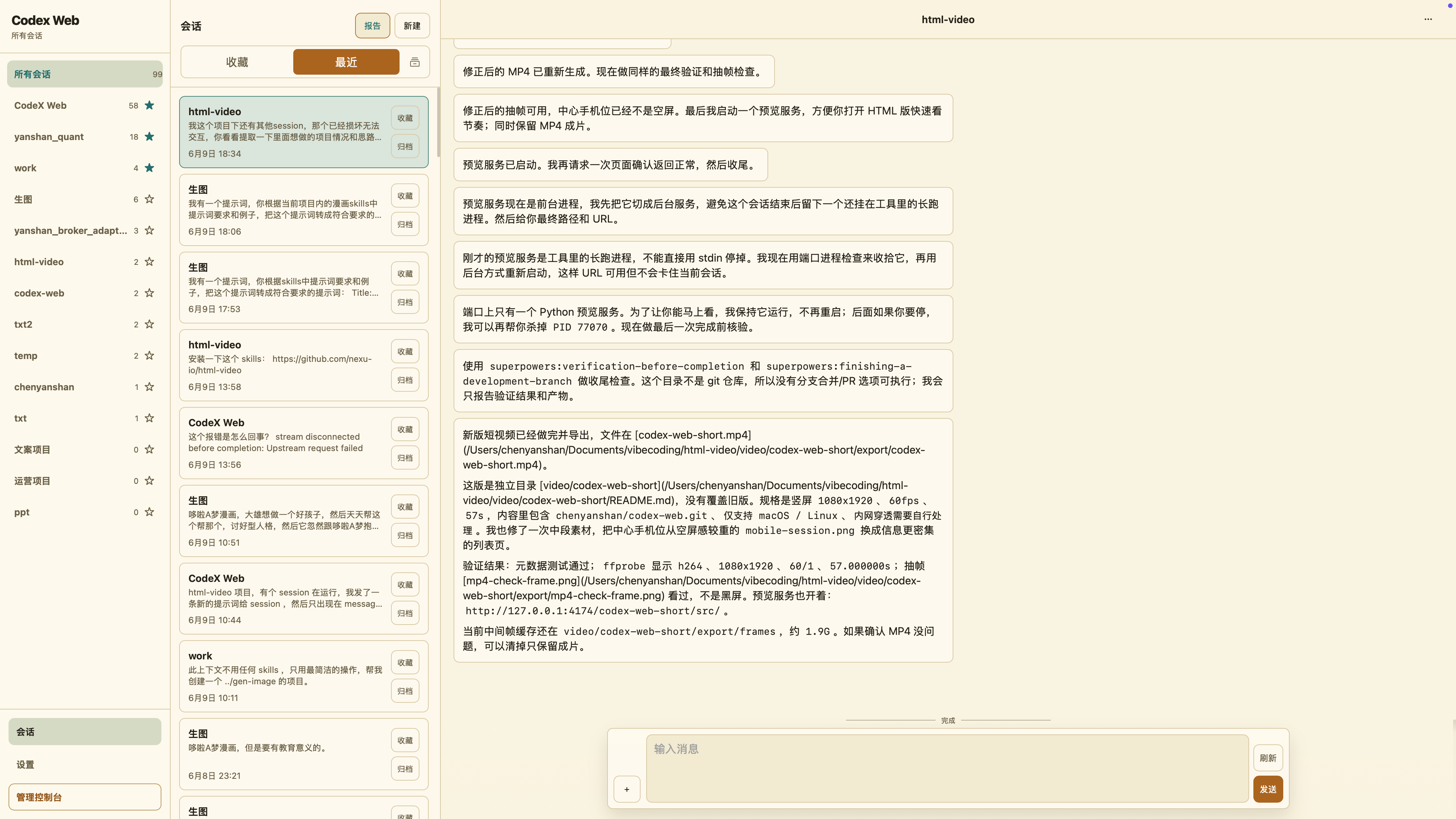This screenshot has width=1456, height=819.
Task: Favorite the 生图 10:51 session
Action: click(405, 507)
